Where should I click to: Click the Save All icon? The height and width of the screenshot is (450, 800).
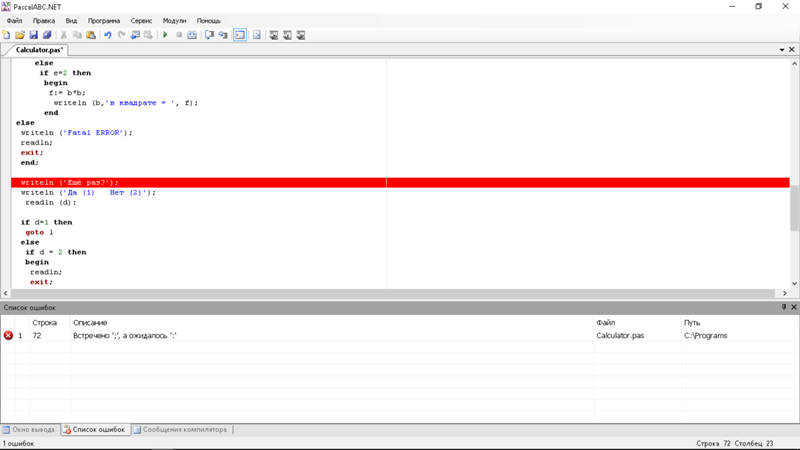46,35
